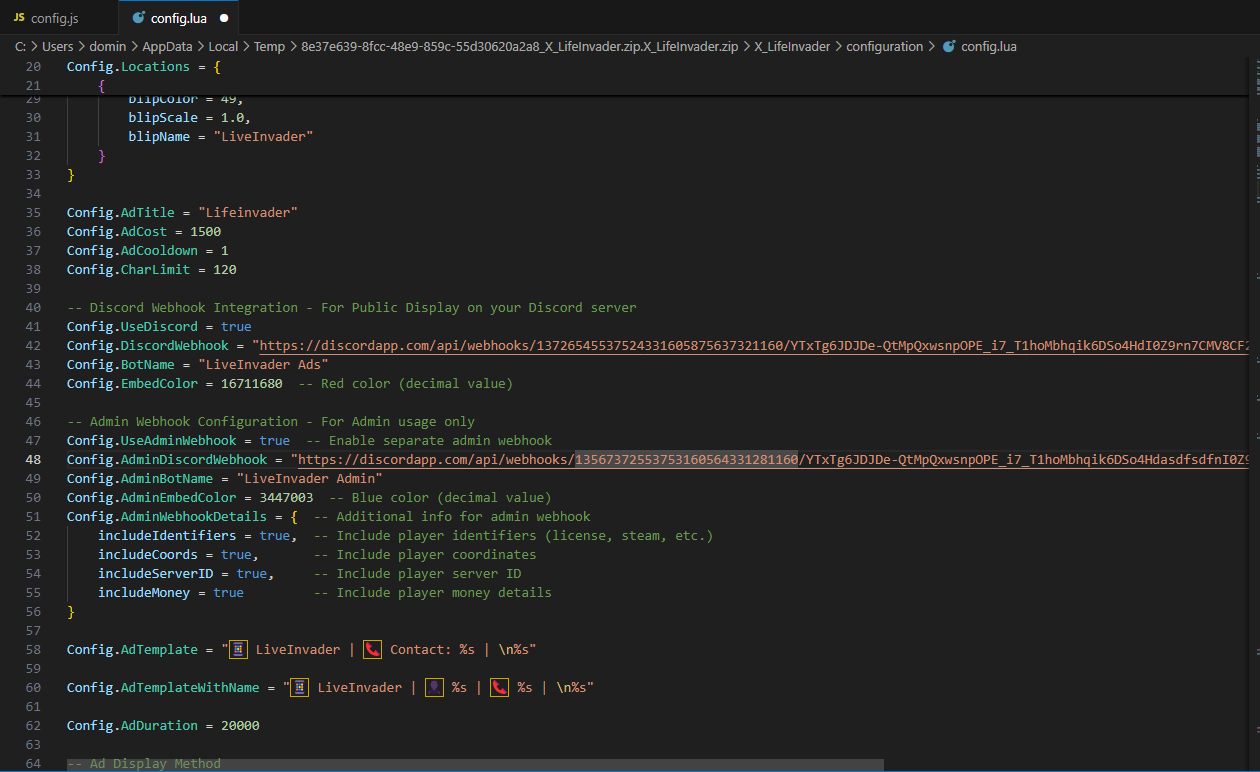The image size is (1260, 772).
Task: Click 'Config.BotName' on line 43
Action: click(121, 365)
